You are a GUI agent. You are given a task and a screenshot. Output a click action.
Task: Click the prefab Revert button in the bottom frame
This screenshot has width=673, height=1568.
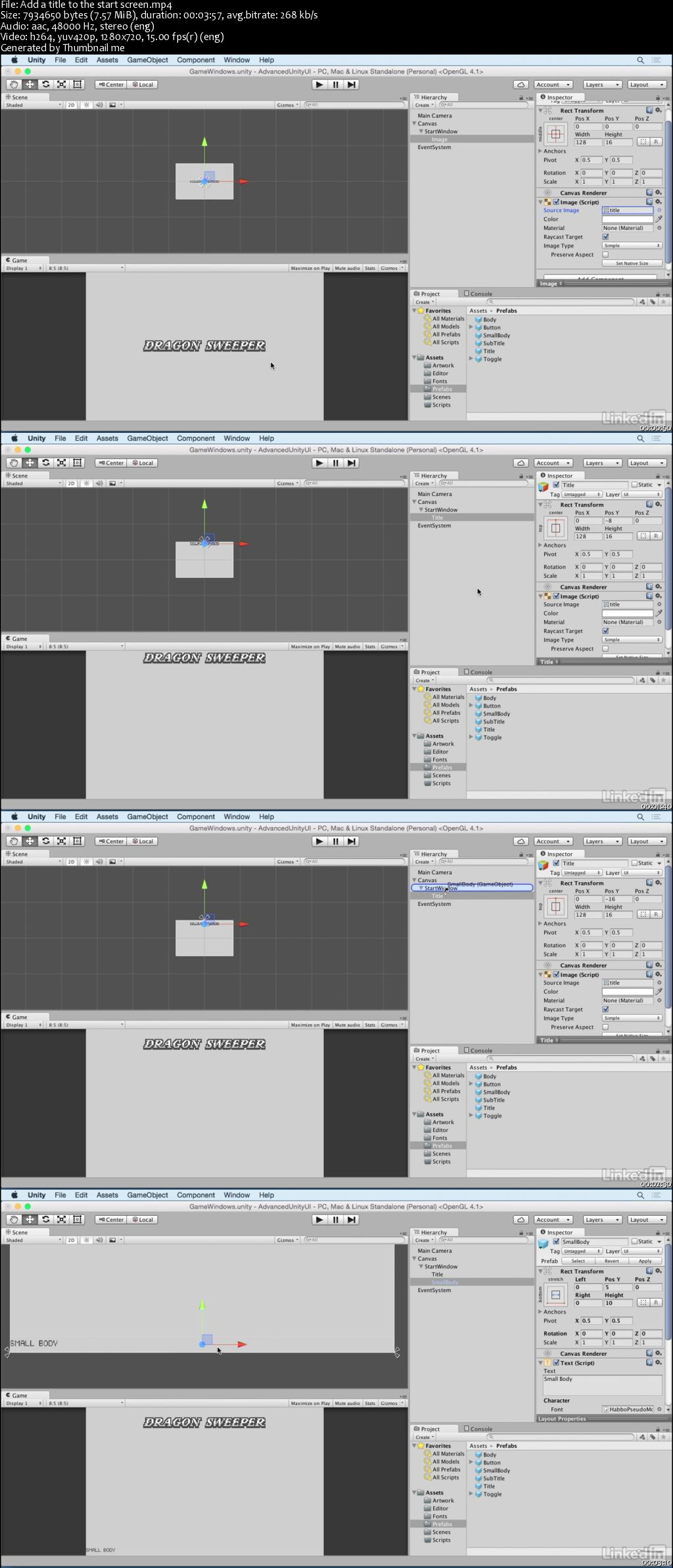point(612,1261)
